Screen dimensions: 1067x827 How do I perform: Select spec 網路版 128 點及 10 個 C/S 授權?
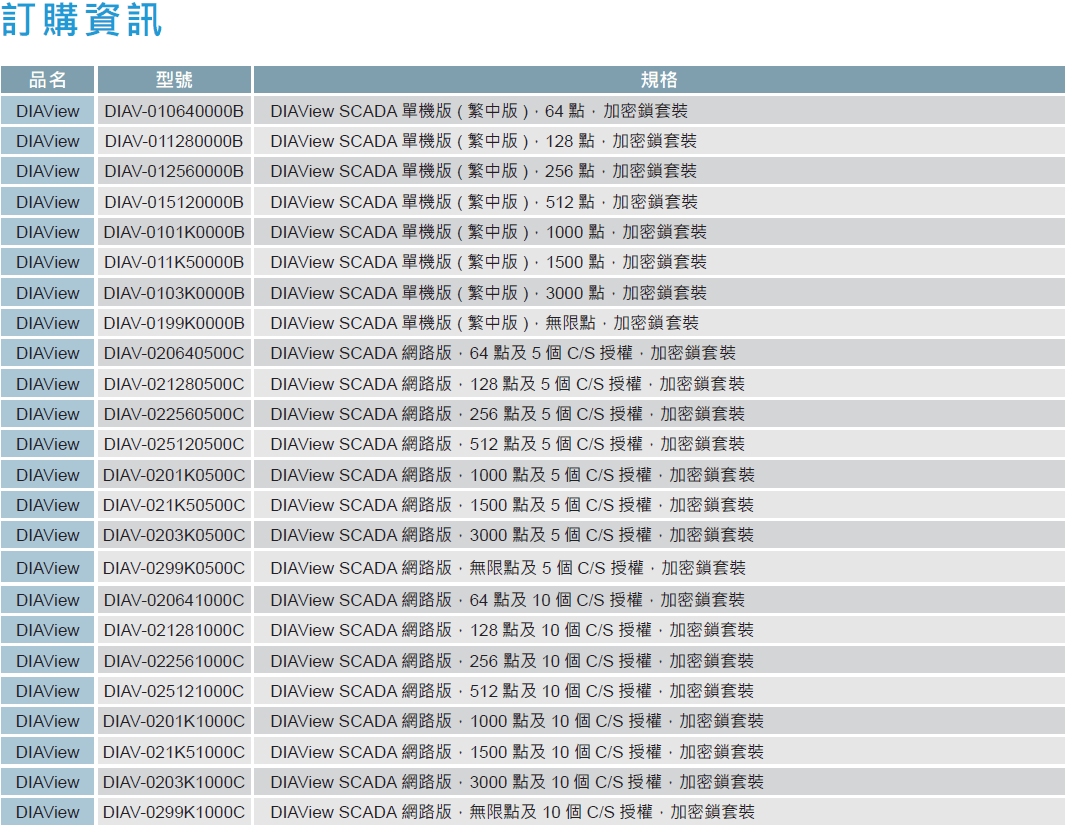(512, 630)
